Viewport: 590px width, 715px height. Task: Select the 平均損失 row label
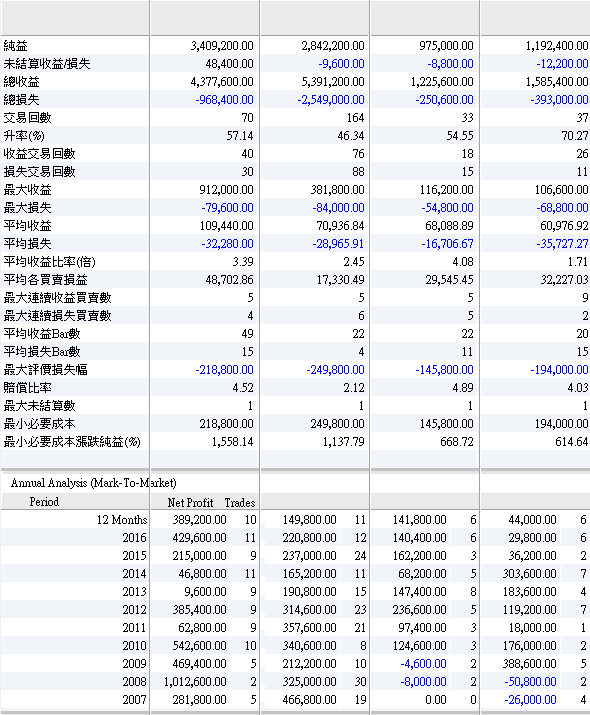27,244
